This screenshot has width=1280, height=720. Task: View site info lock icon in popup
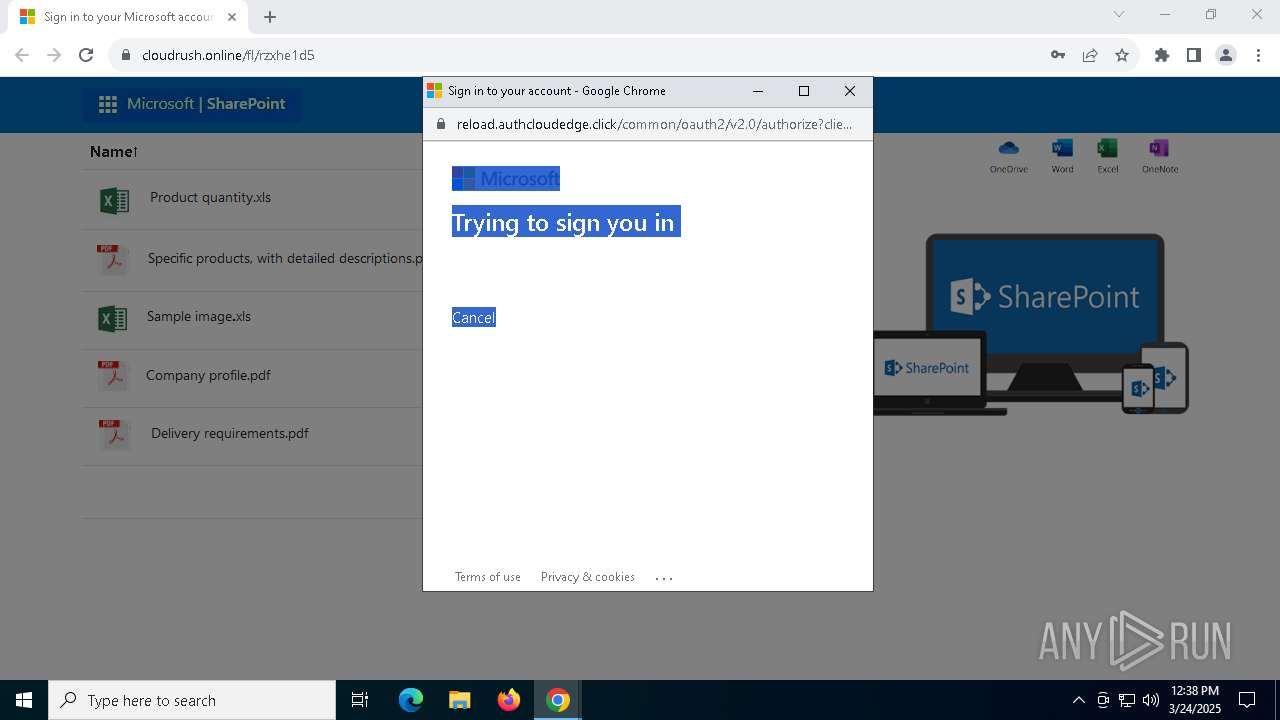(441, 124)
